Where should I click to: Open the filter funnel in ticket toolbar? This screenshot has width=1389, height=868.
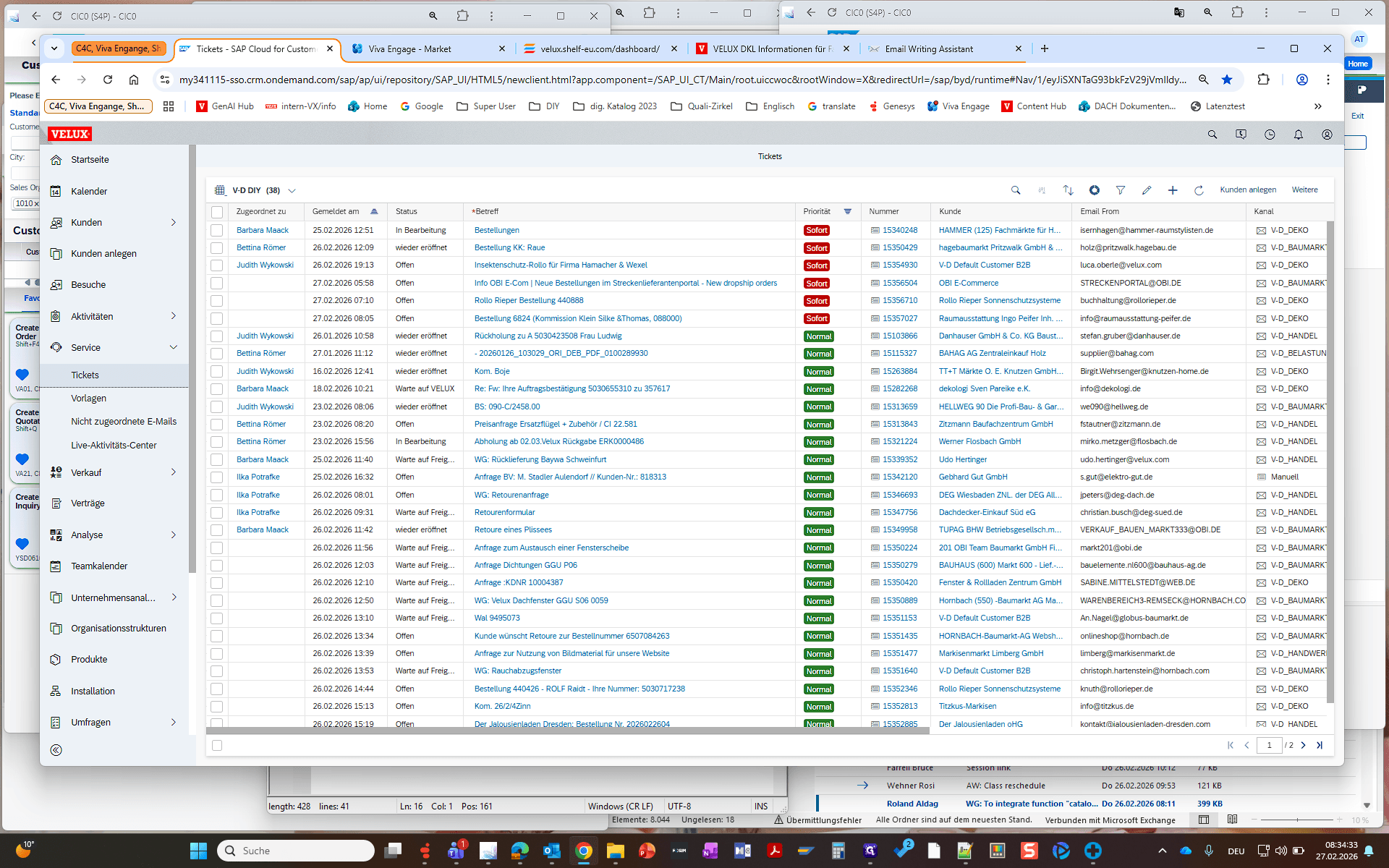pos(1121,190)
